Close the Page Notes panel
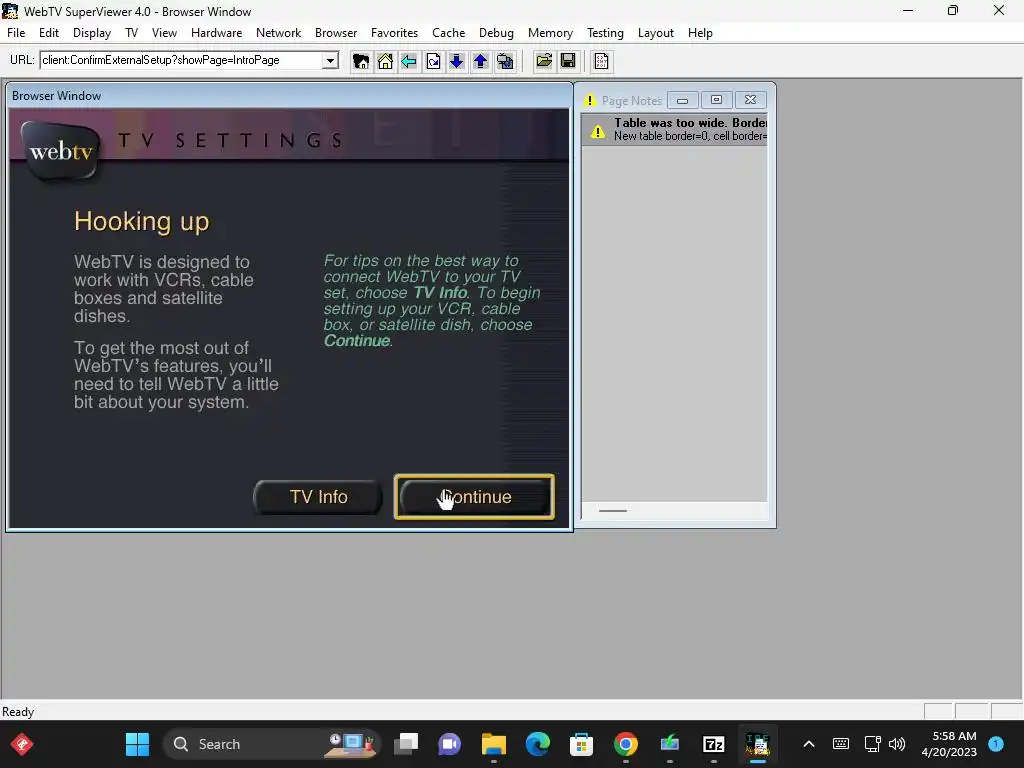The image size is (1024, 768). point(750,100)
